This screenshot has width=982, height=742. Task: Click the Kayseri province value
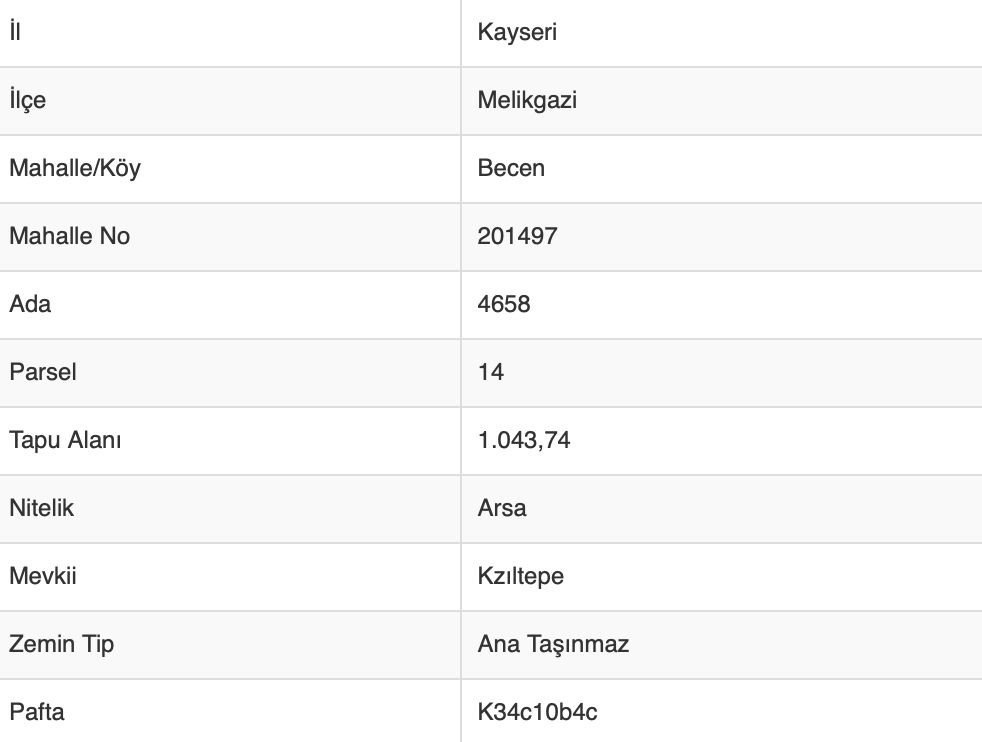517,33
